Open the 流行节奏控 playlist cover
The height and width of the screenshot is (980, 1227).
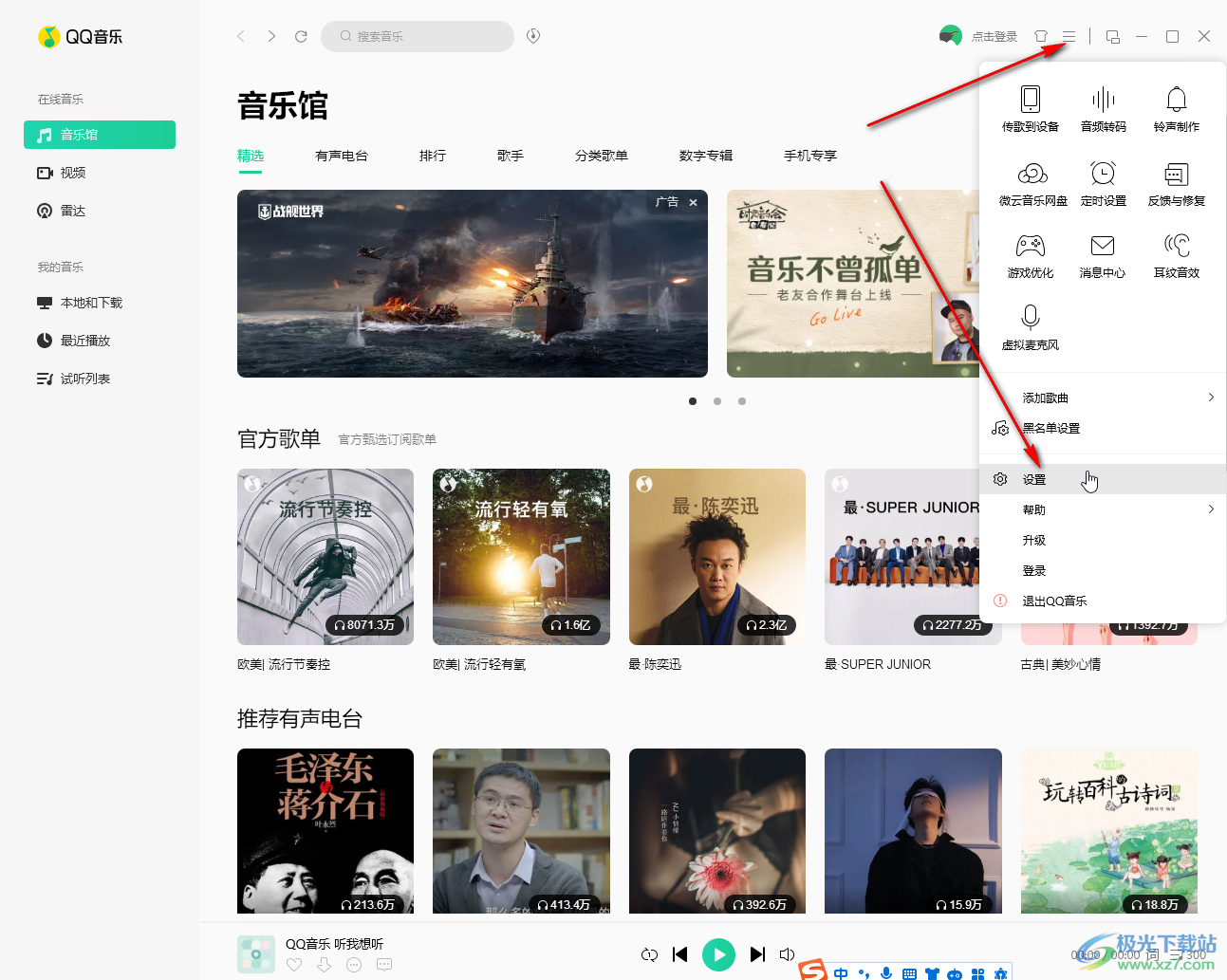[325, 557]
